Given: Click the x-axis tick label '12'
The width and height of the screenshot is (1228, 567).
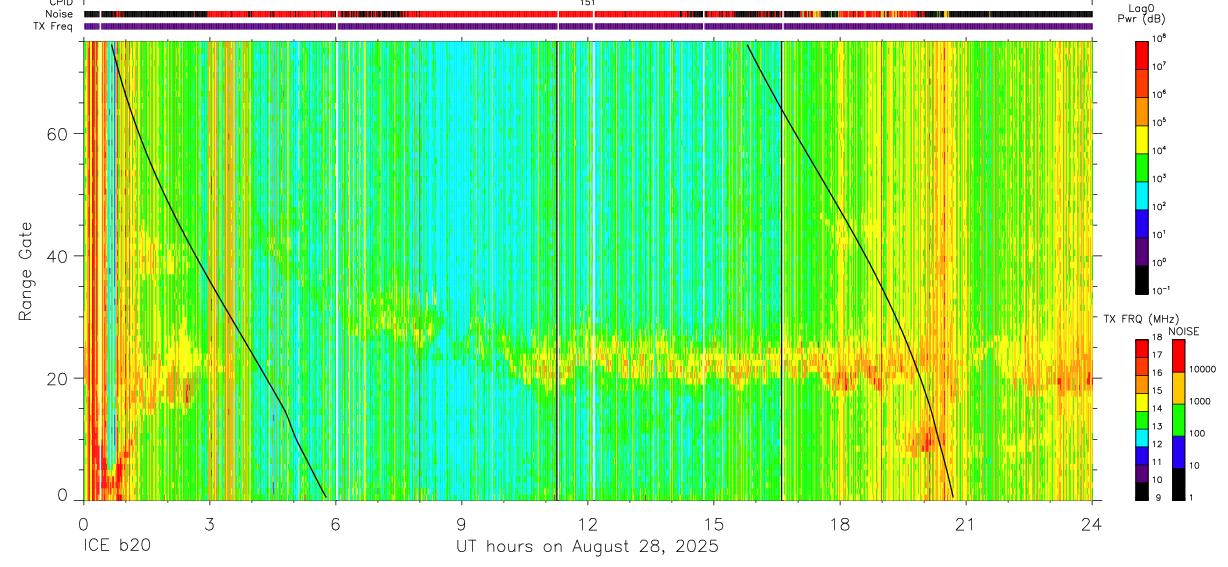Looking at the screenshot, I should pyautogui.click(x=588, y=523).
